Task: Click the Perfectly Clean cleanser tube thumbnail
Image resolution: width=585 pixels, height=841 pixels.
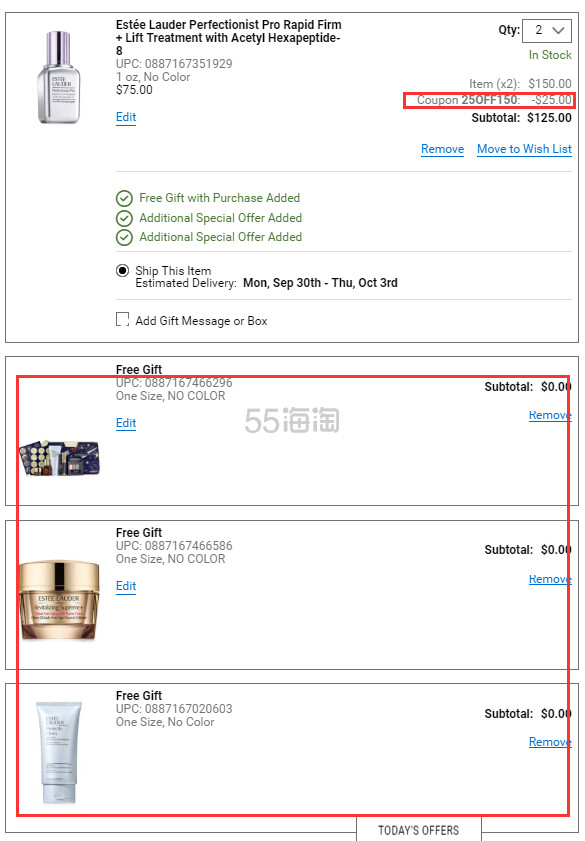Action: (x=59, y=751)
